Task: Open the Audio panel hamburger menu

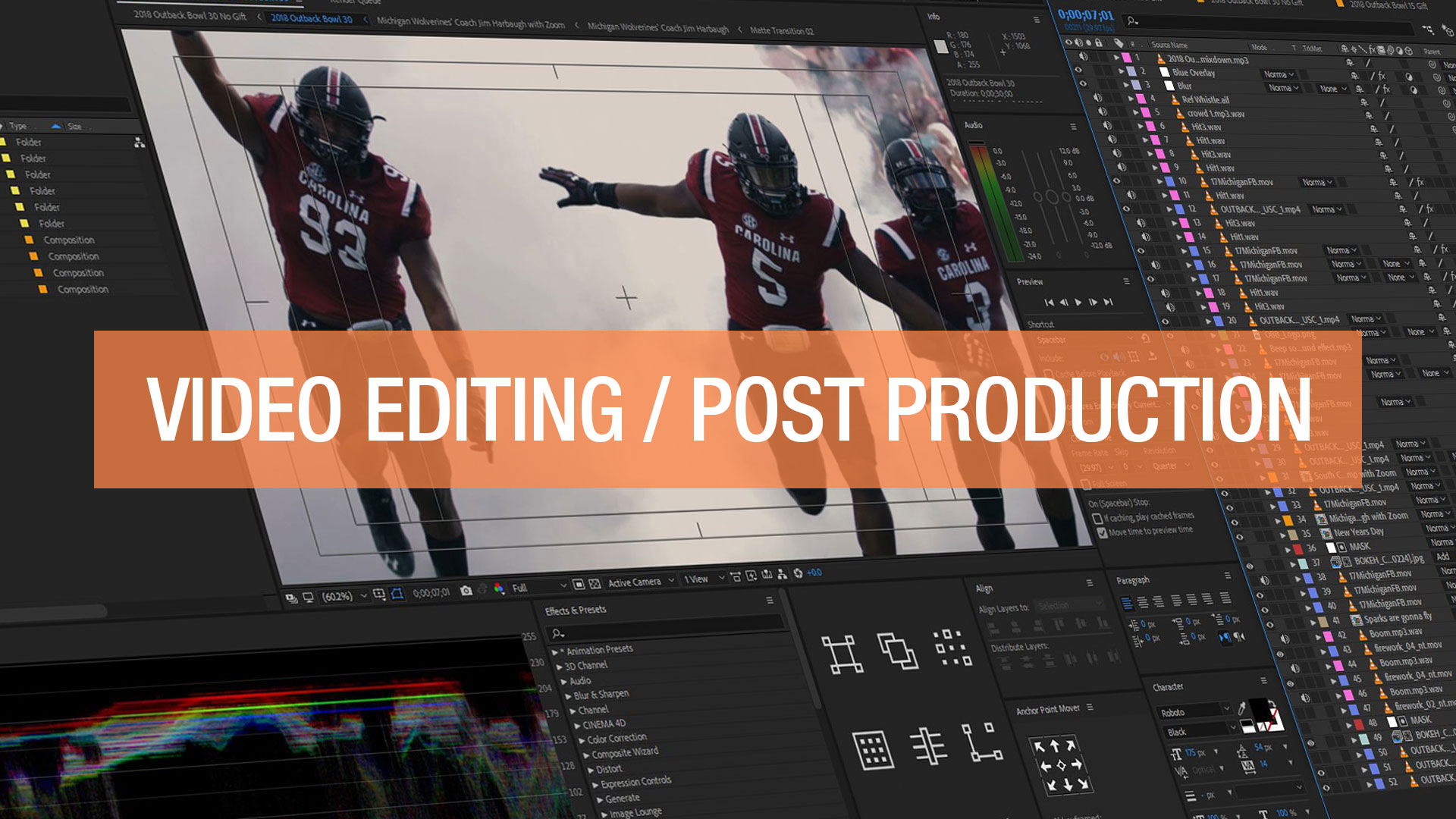Action: coord(1073,127)
